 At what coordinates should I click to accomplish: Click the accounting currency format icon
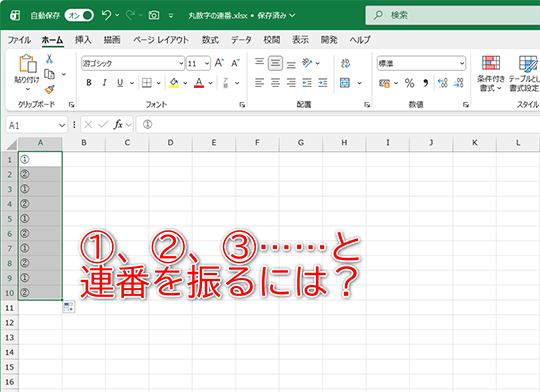384,83
